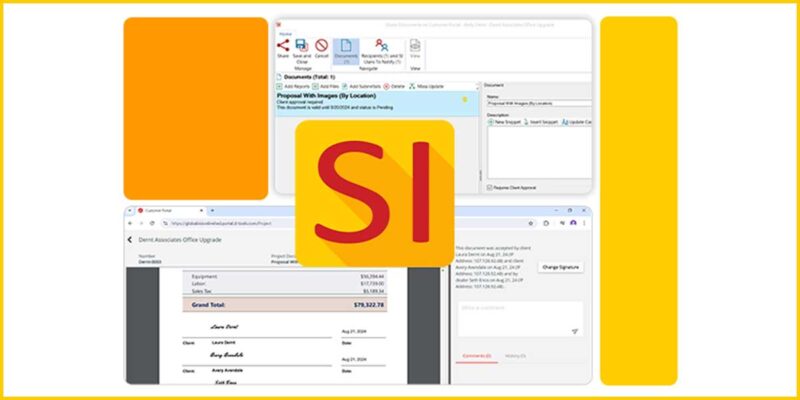This screenshot has height=400, width=800.
Task: Send the comment with the arrow icon
Action: (x=575, y=332)
